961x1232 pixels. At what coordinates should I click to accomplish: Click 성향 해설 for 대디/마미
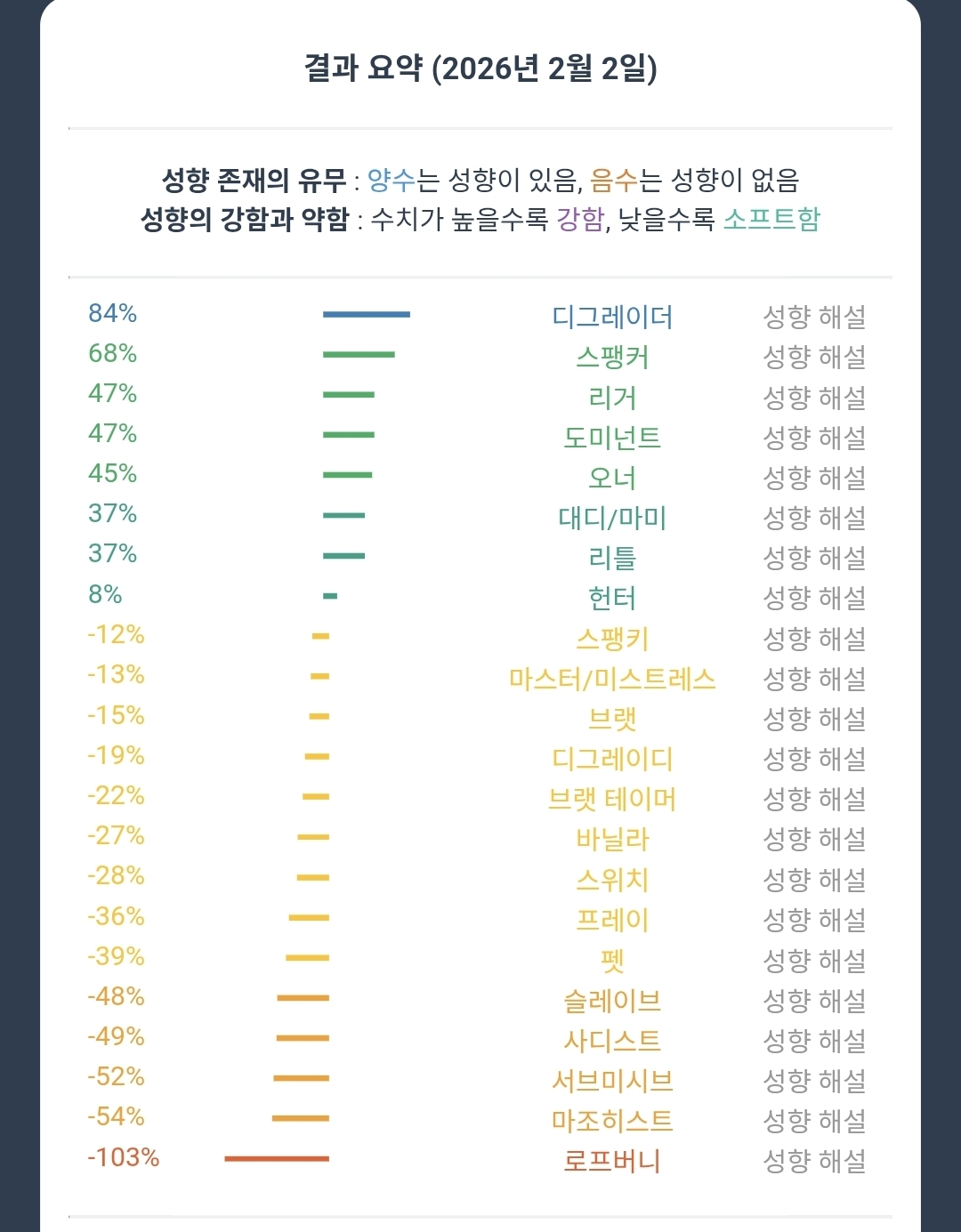click(814, 518)
